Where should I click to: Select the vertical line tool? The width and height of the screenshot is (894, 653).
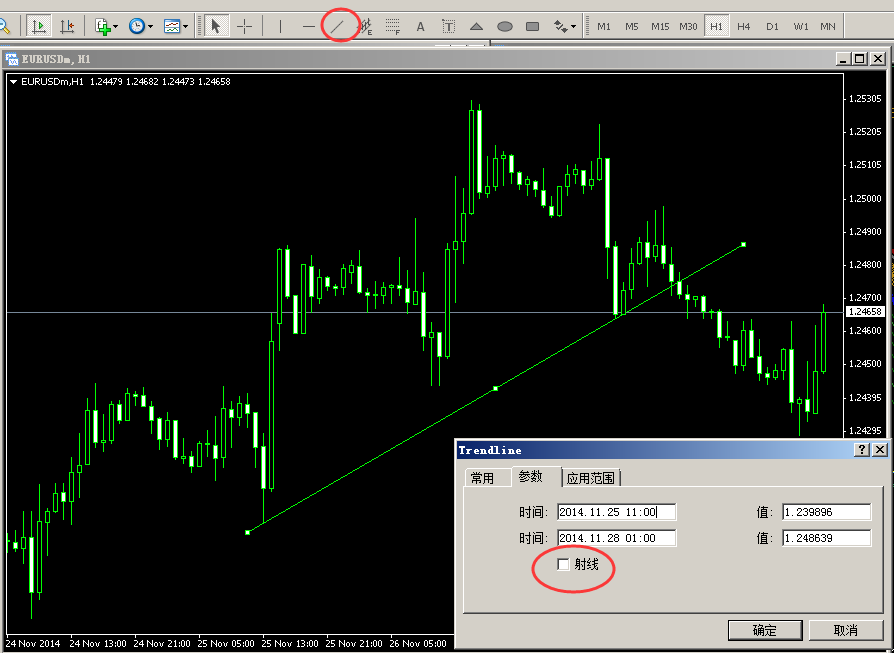281,26
